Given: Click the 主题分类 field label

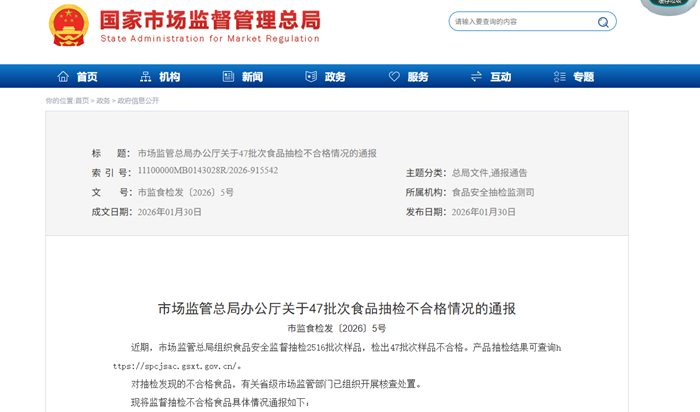Looking at the screenshot, I should pyautogui.click(x=426, y=173).
